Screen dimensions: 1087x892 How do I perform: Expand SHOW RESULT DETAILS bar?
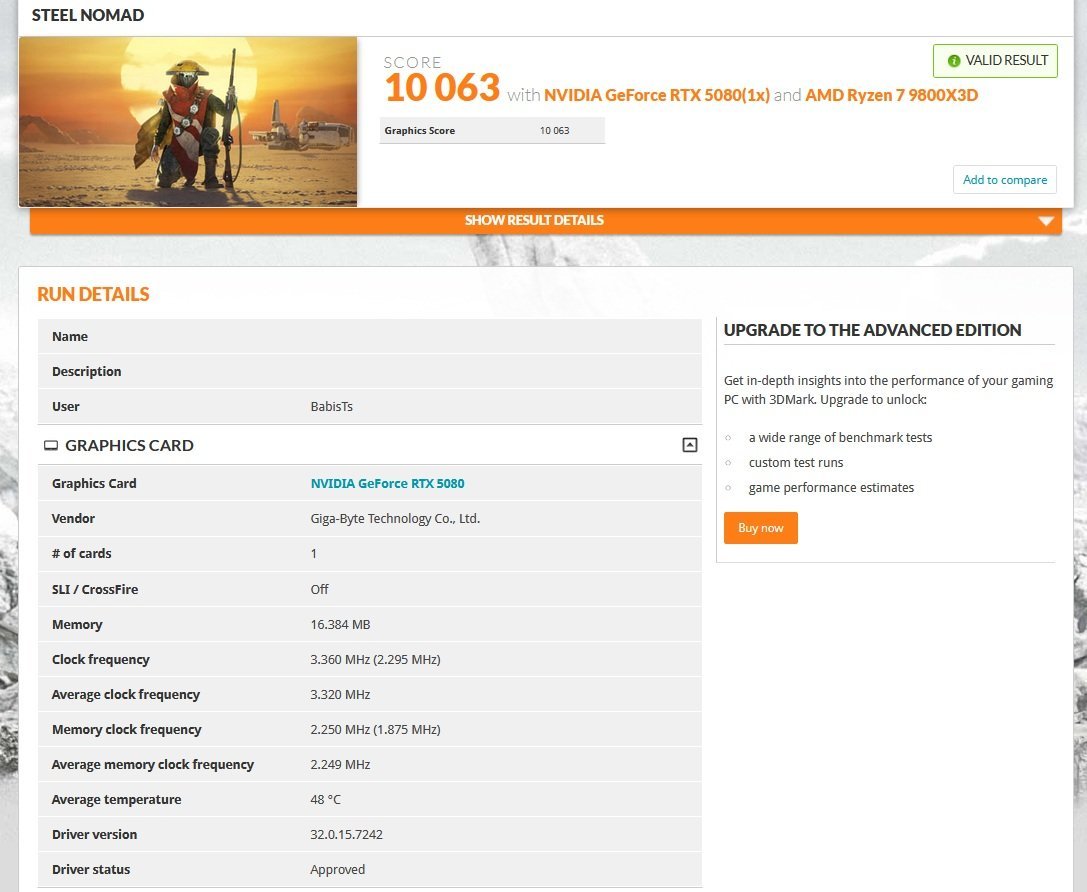click(546, 220)
